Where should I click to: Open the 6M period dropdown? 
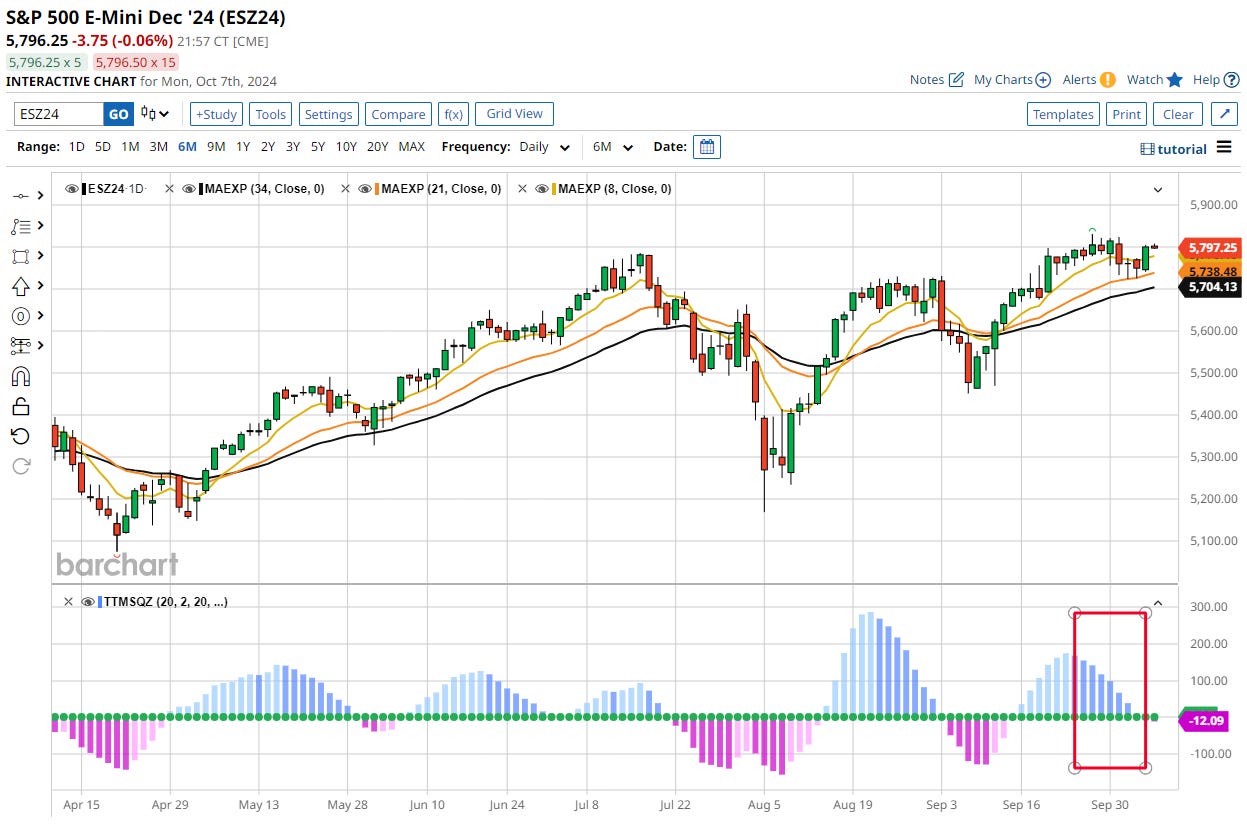point(613,147)
